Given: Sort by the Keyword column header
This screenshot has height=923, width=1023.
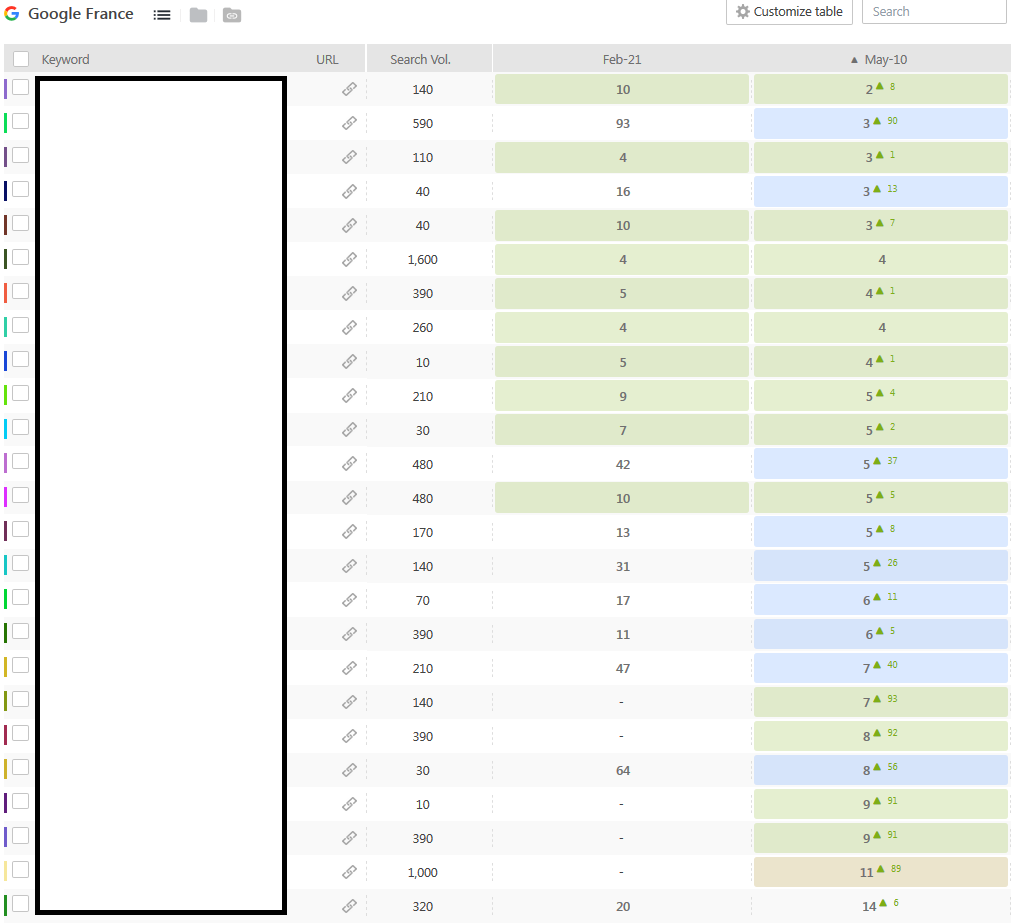Looking at the screenshot, I should [65, 59].
